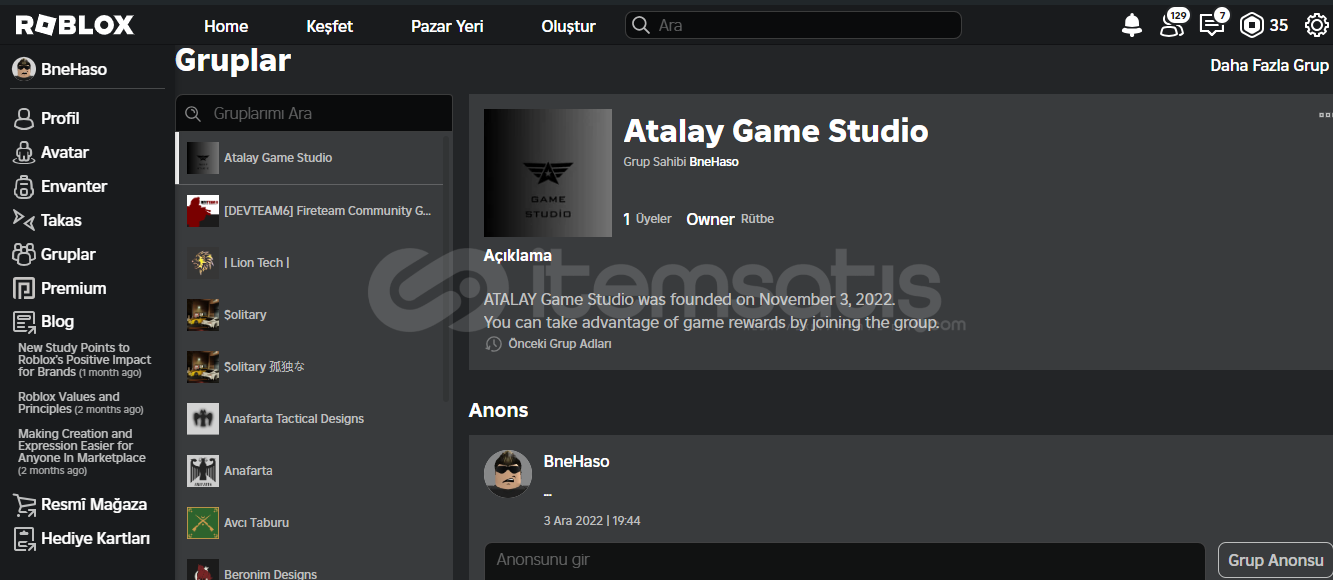Screen dimensions: 1333x580
Task: Click the Daha Fazla Grup link
Action: coord(1269,65)
